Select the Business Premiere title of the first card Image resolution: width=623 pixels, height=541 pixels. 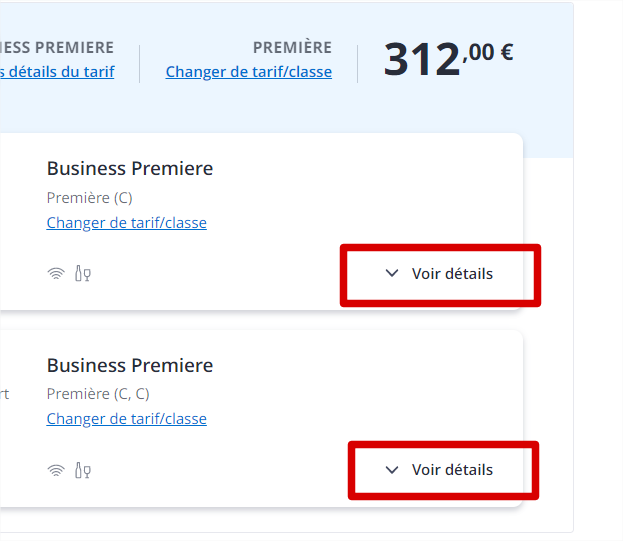130,168
